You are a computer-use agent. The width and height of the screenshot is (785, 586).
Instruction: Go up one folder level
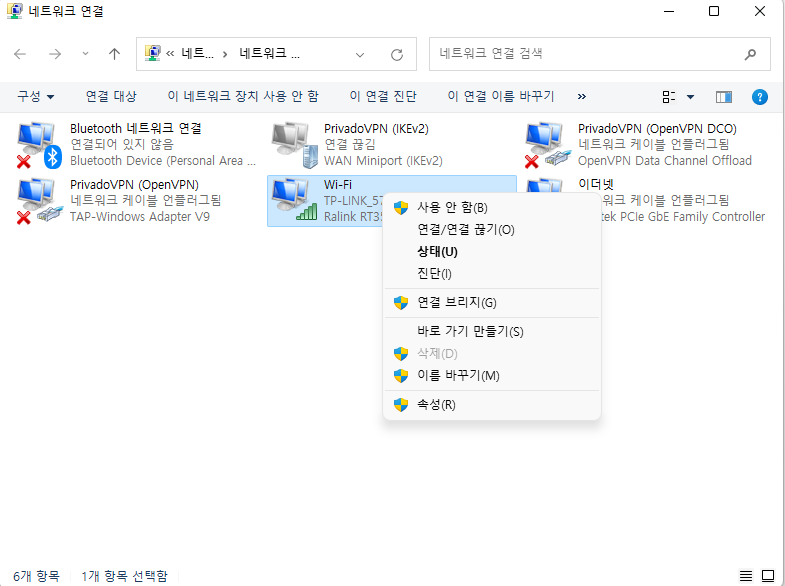[x=115, y=54]
